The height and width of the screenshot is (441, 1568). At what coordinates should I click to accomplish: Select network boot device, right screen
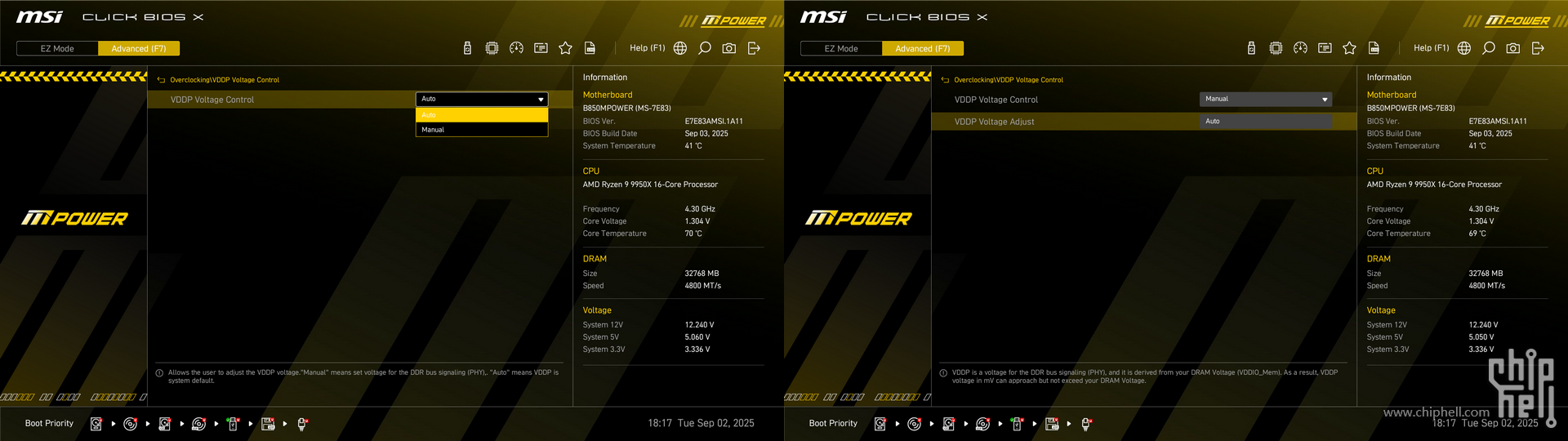1085,424
